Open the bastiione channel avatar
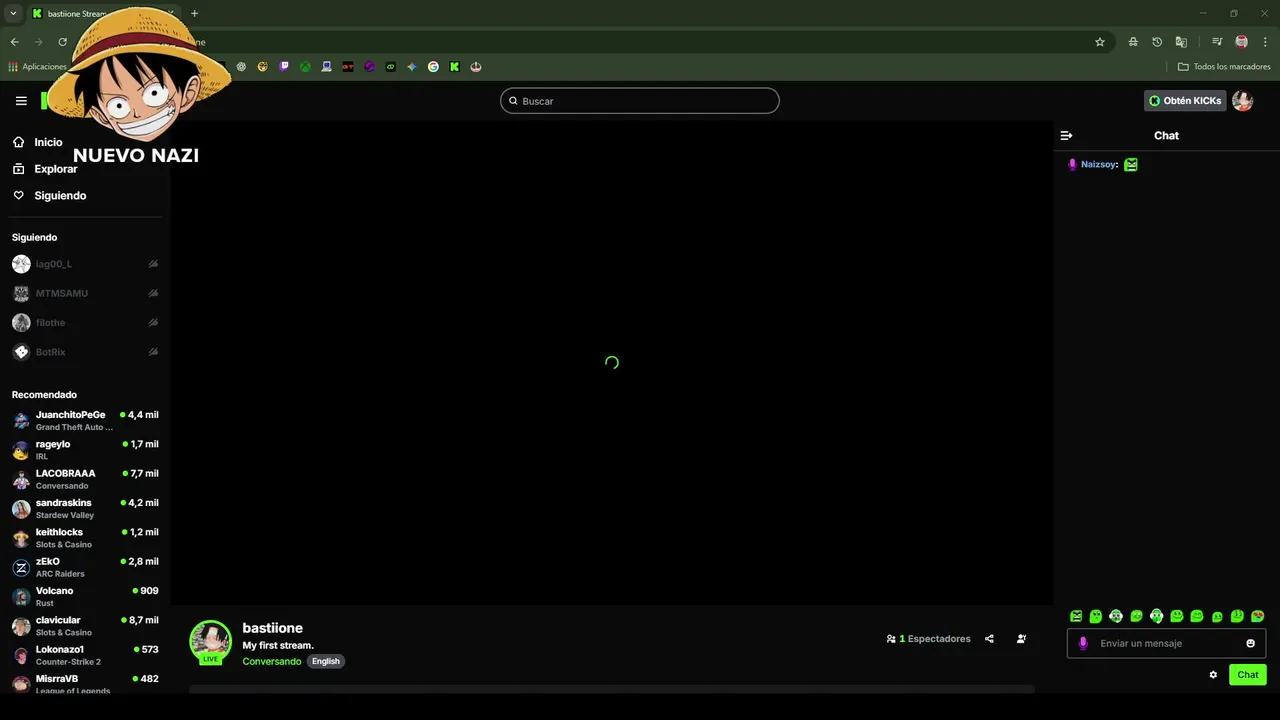The height and width of the screenshot is (720, 1280). click(211, 642)
